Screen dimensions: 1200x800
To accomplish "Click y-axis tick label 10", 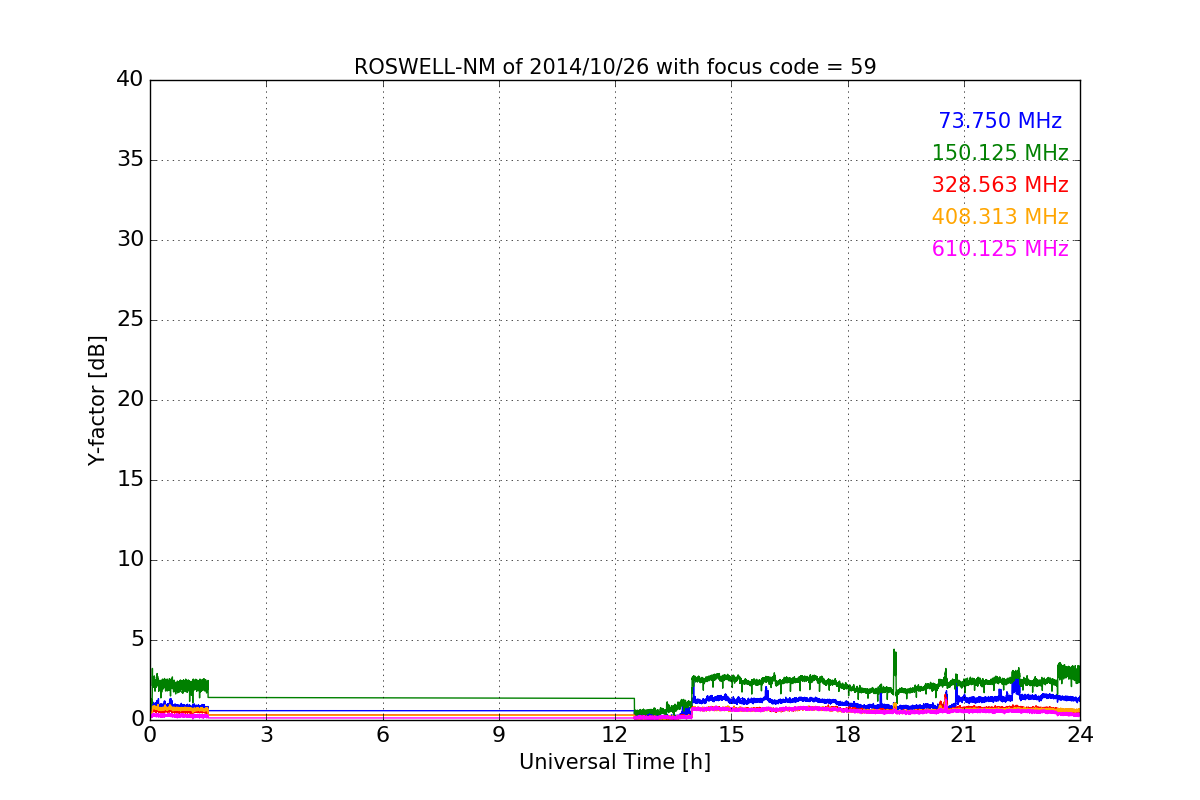I will click(130, 560).
